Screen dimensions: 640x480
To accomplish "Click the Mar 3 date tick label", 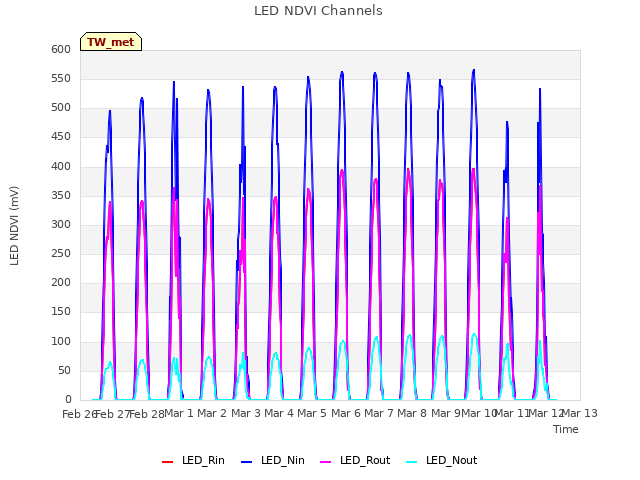I will [x=246, y=413].
